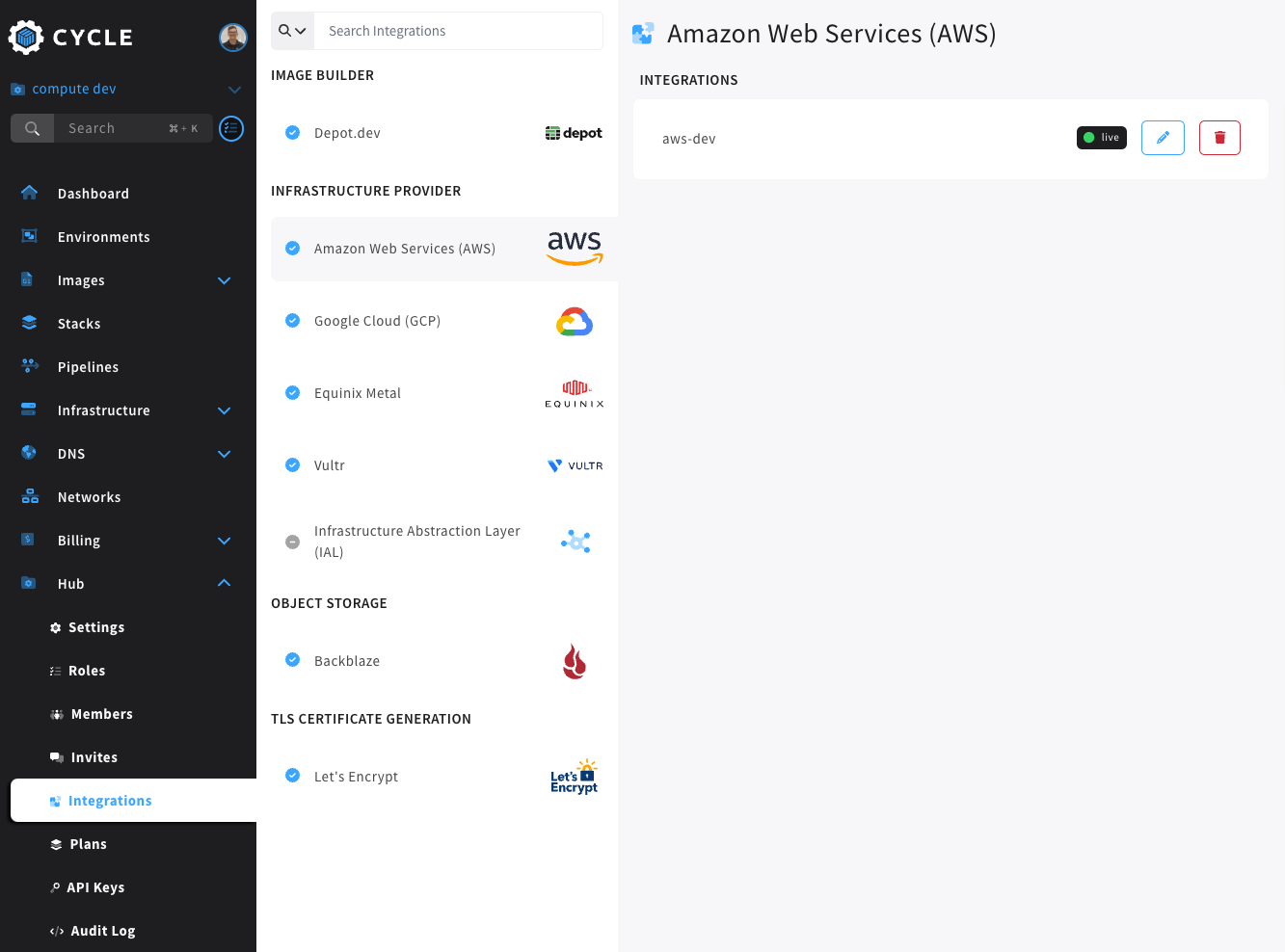Click the checkmark next to Equinix Metal
Viewport: 1285px width, 952px height.
[x=293, y=393]
